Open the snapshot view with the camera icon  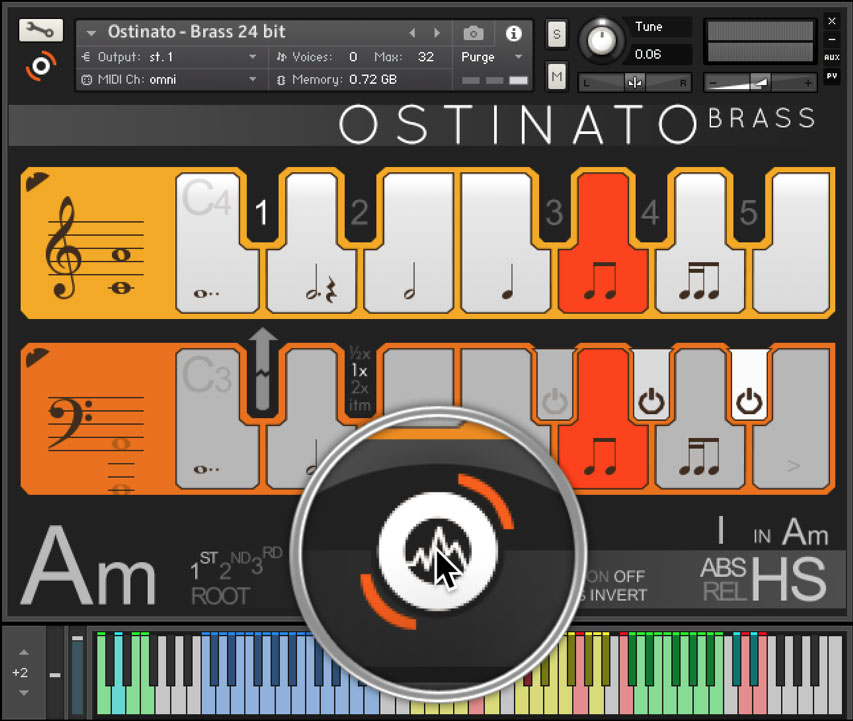[x=473, y=33]
